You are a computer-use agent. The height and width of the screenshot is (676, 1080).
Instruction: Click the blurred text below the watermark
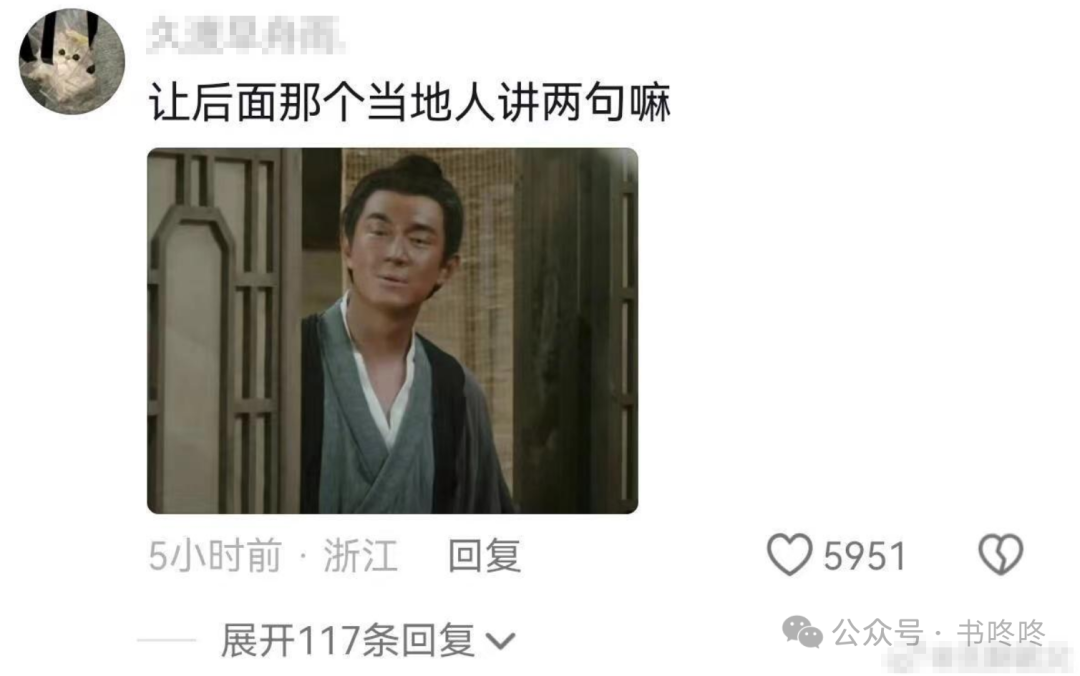point(977,659)
